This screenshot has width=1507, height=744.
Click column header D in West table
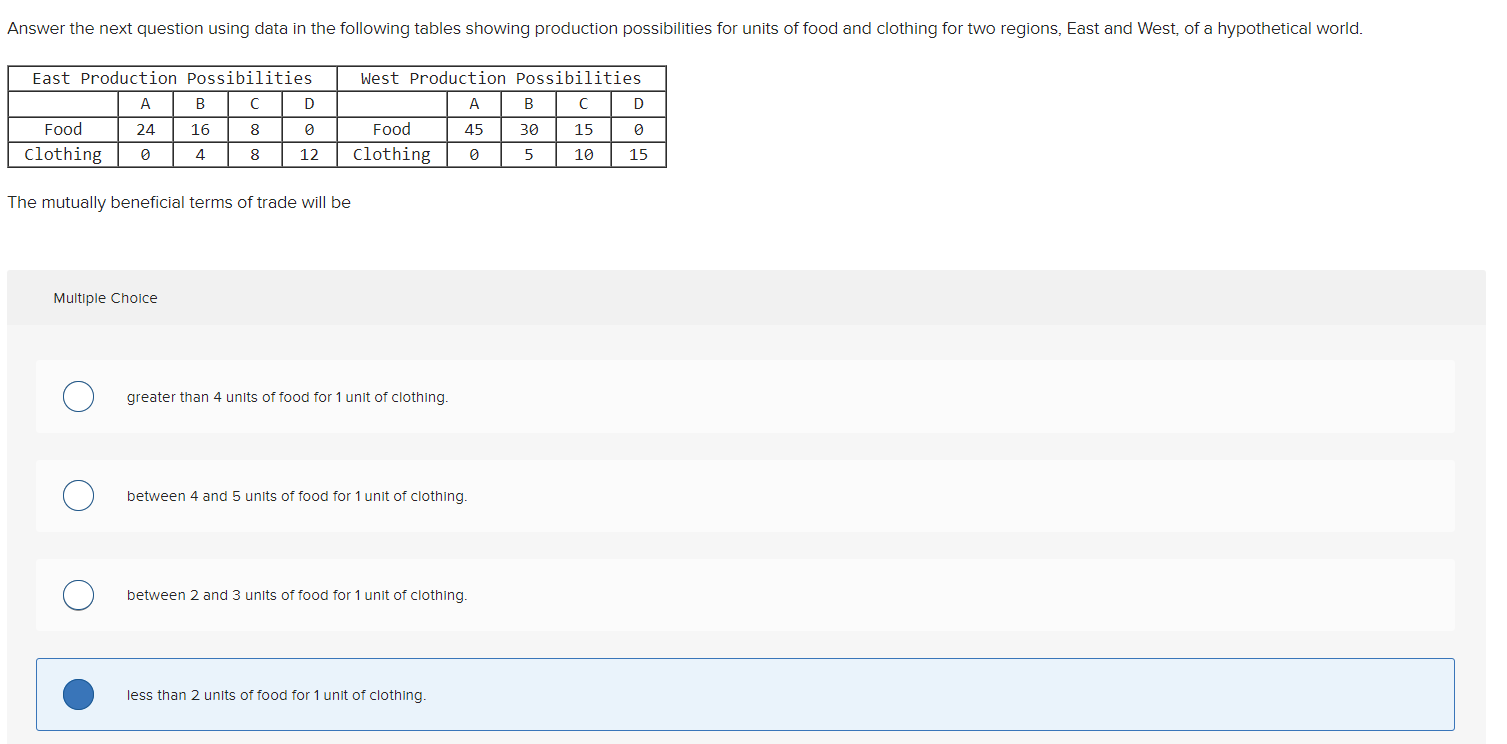pyautogui.click(x=638, y=103)
